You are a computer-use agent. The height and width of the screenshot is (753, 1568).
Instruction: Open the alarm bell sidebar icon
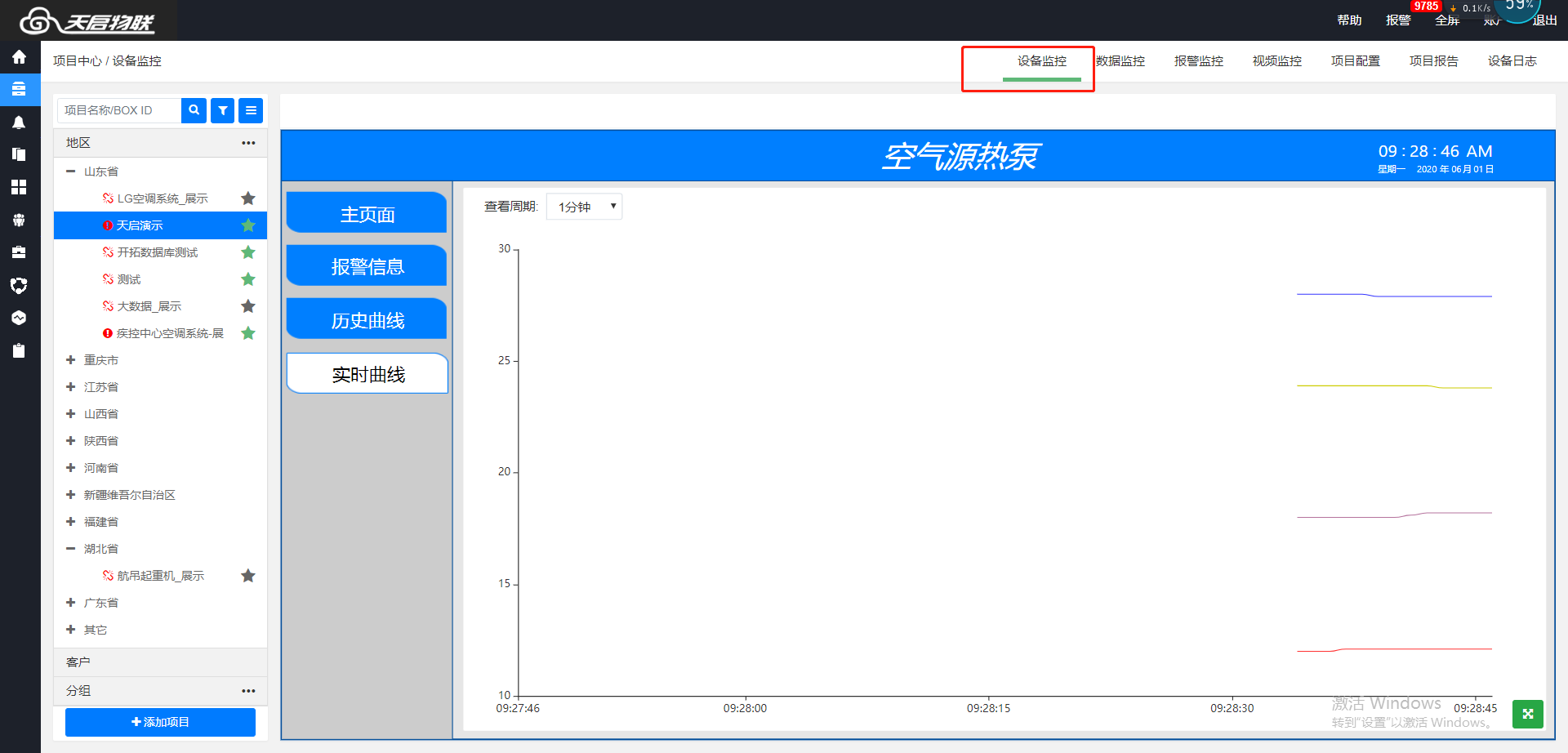coord(19,123)
